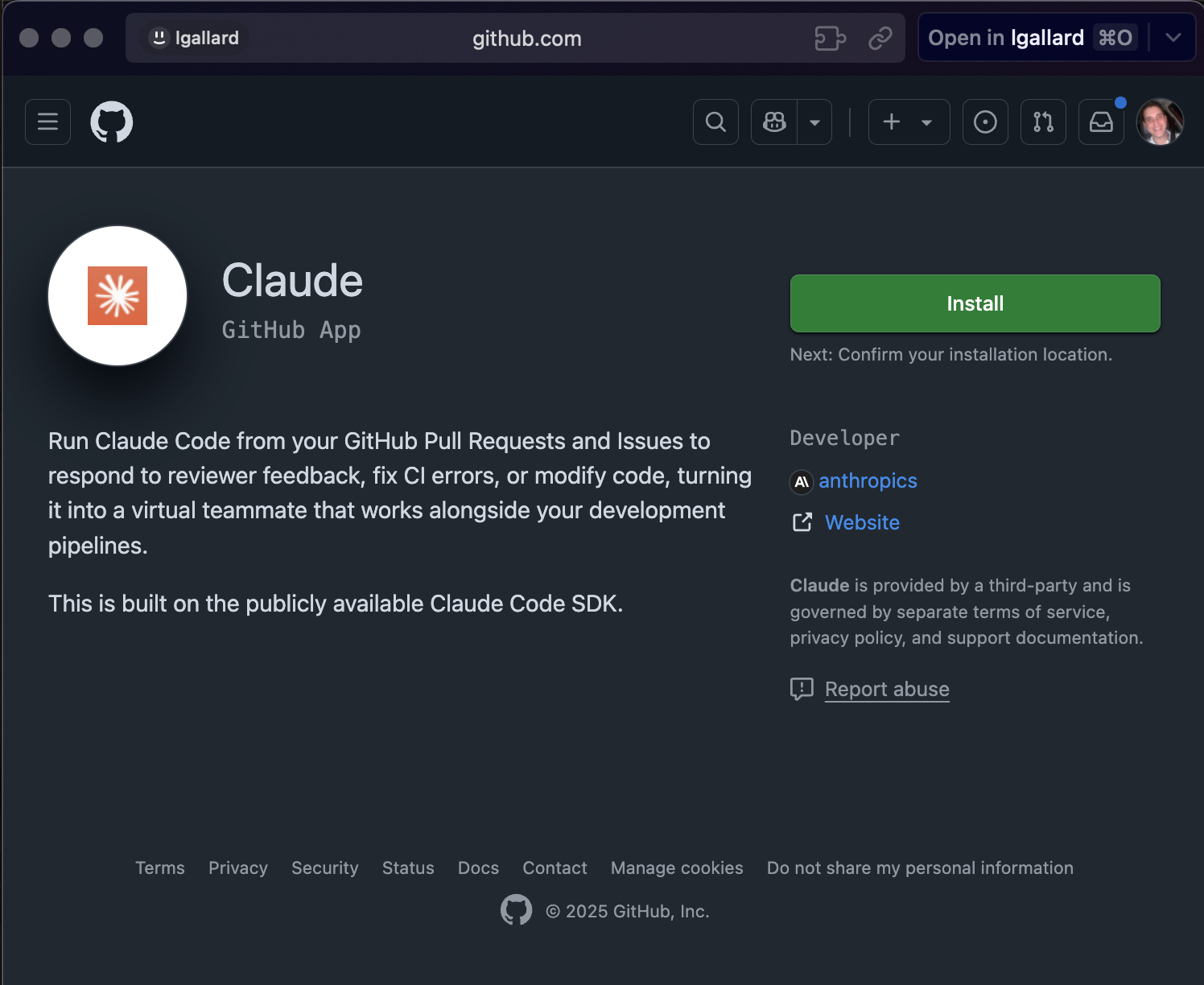This screenshot has height=985, width=1204.
Task: Click the 'Developer' section label
Action: pos(844,438)
